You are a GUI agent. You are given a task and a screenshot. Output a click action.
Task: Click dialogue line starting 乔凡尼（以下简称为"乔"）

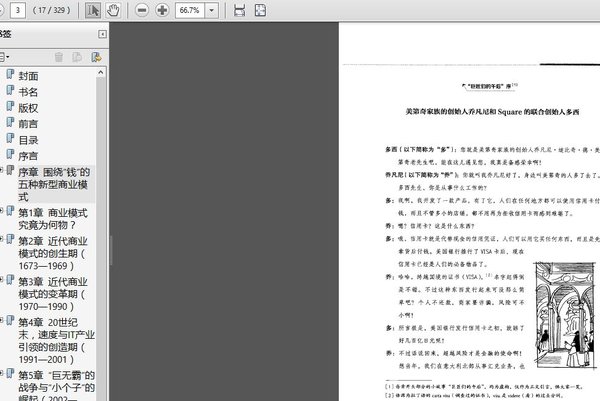(492, 175)
